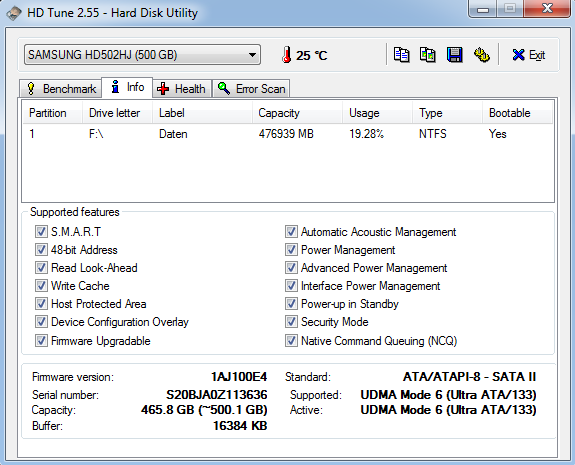Toggle the S.M.A.R.T checkbox
The height and width of the screenshot is (465, 575).
pyautogui.click(x=41, y=232)
